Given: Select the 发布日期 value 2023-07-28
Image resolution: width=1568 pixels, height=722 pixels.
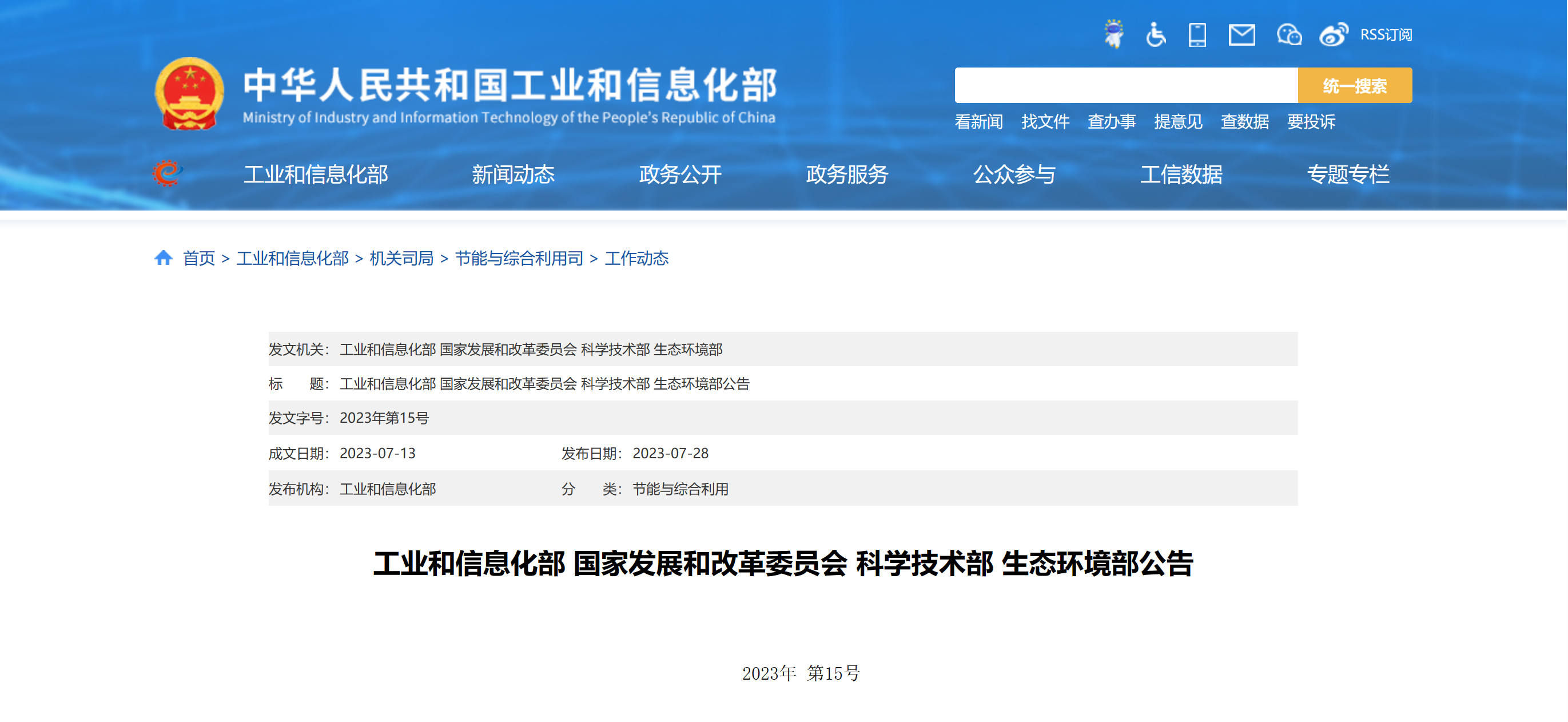Looking at the screenshot, I should [670, 454].
